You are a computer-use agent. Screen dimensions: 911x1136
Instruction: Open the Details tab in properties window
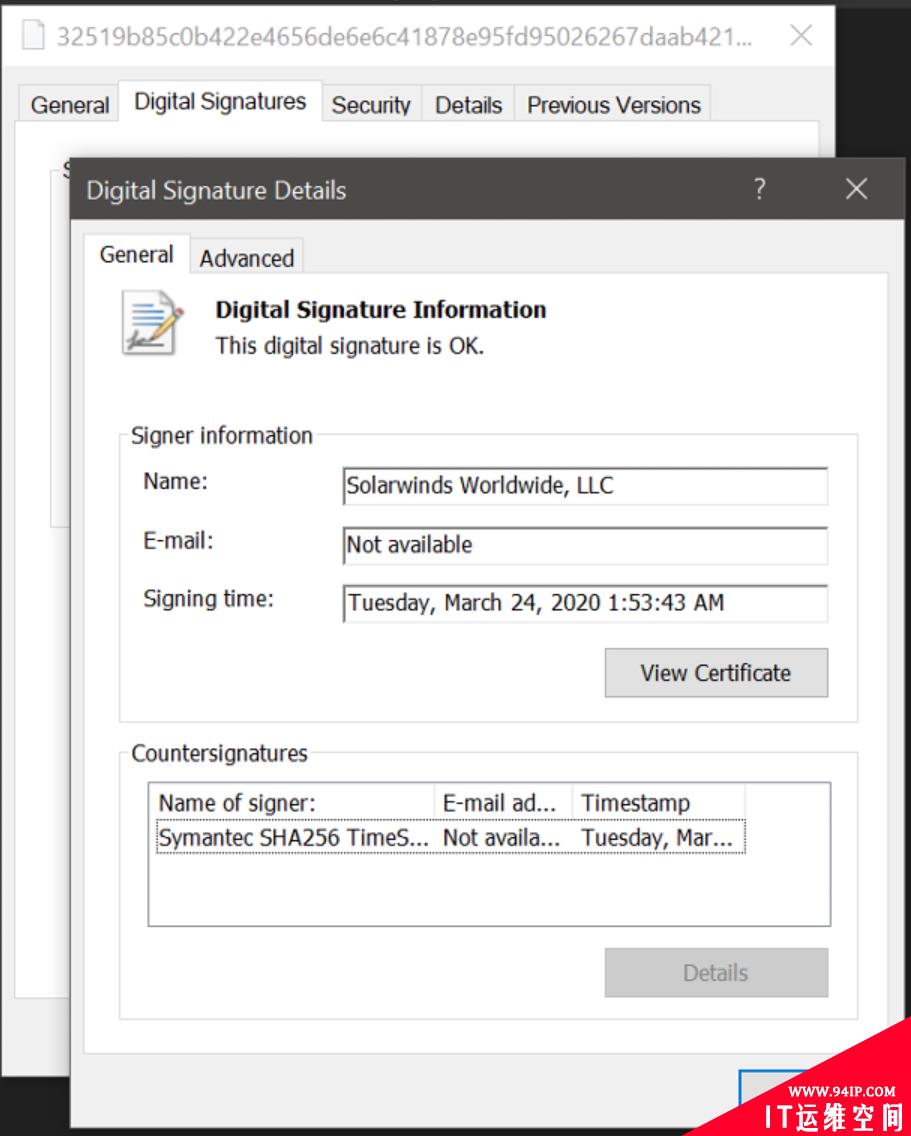(468, 105)
